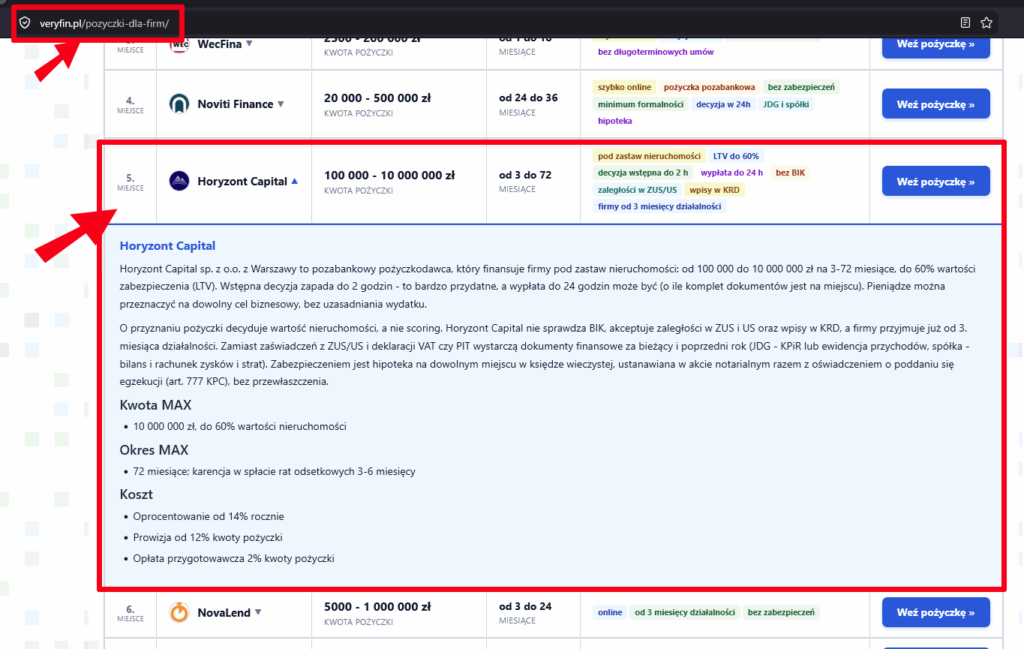This screenshot has width=1024, height=649.
Task: Click the veryfin.pl address bar URL
Action: point(104,24)
